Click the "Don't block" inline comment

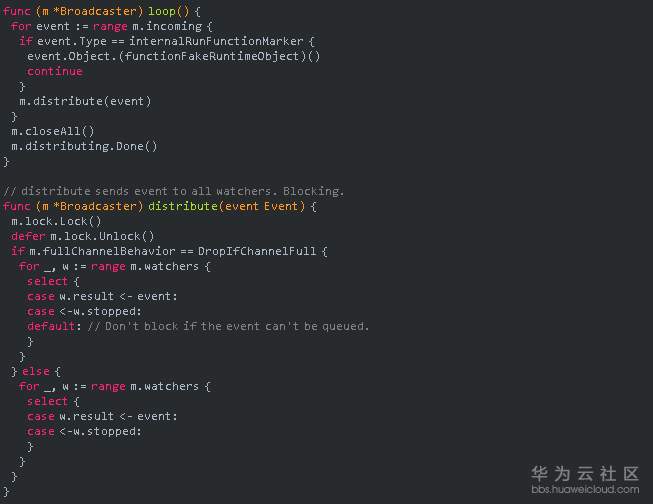point(228,326)
